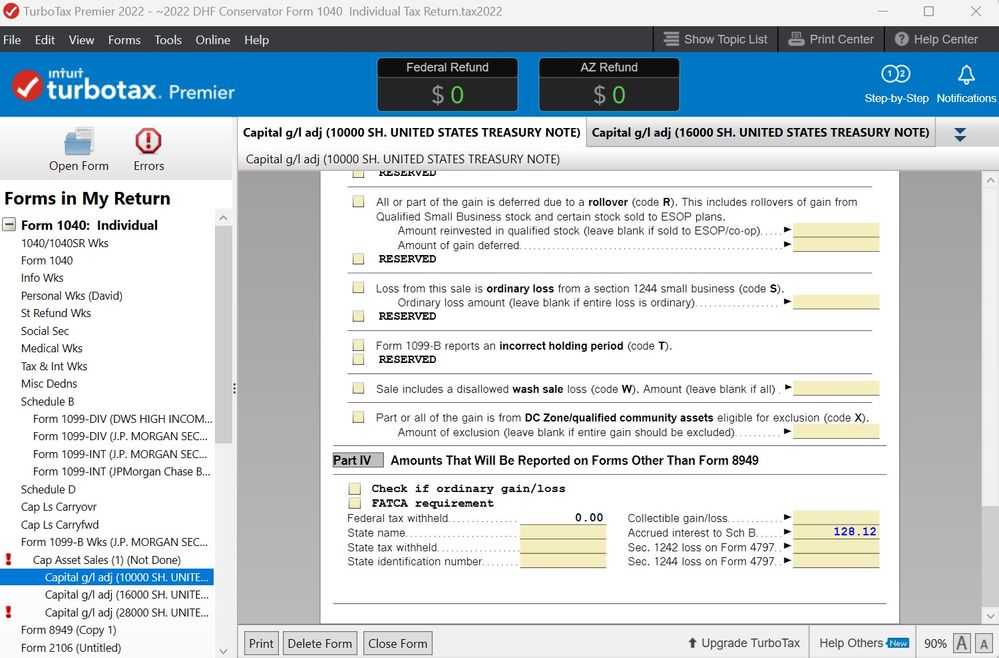
Task: Select the smaller font size A icon
Action: point(984,643)
